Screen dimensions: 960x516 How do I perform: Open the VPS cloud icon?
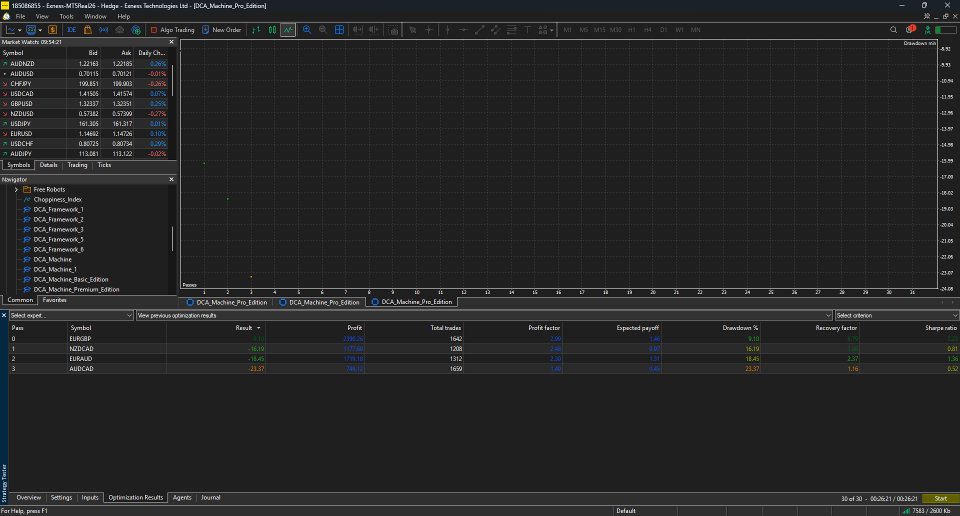pyautogui.click(x=119, y=29)
